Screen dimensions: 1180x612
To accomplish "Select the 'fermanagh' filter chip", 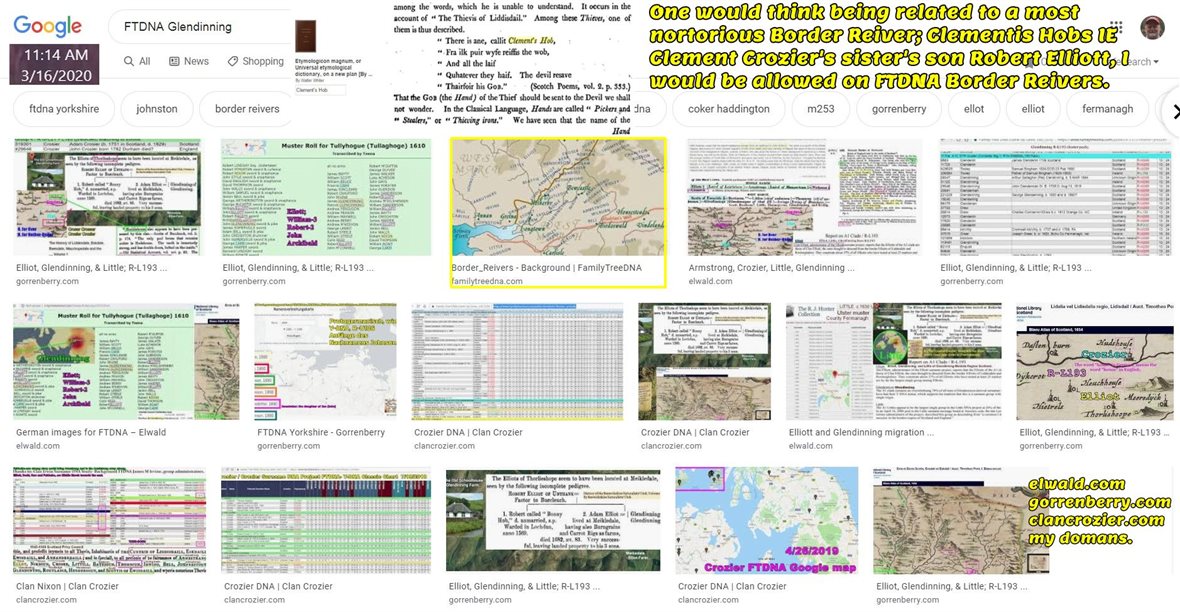I will pyautogui.click(x=1104, y=109).
